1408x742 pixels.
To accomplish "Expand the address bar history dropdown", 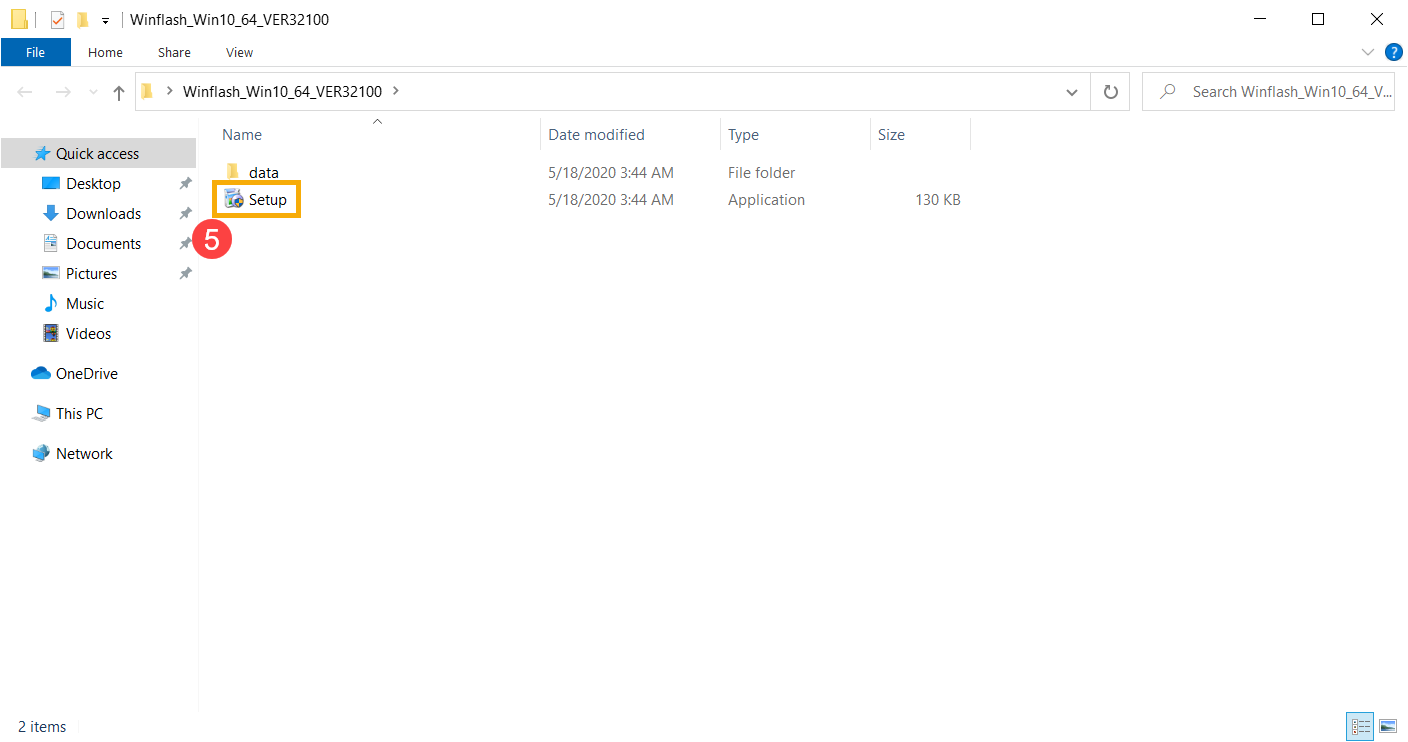I will 1072,92.
